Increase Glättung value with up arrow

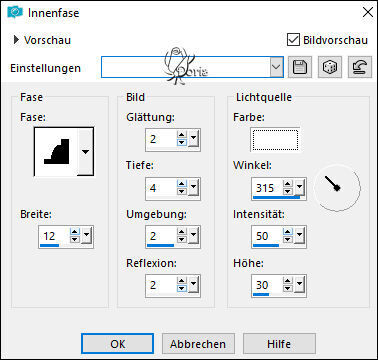[181, 135]
